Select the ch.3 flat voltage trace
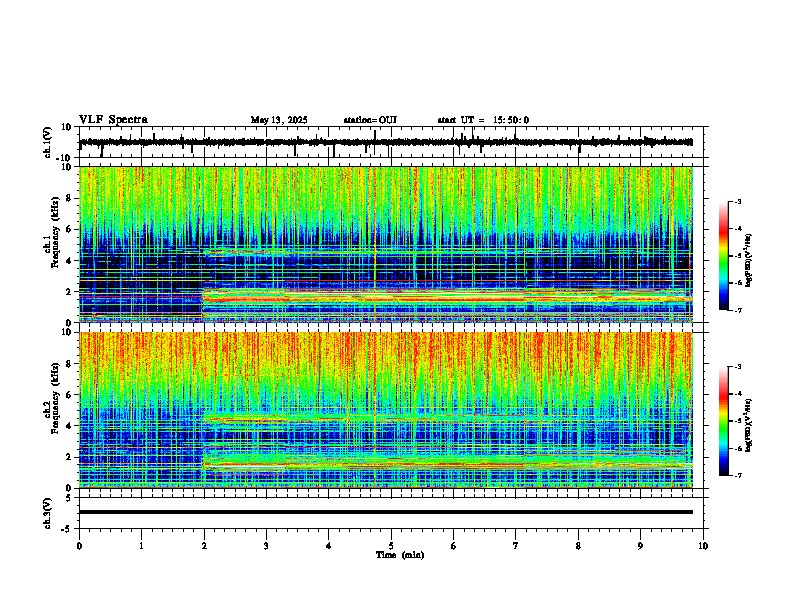The image size is (792, 612). point(386,512)
